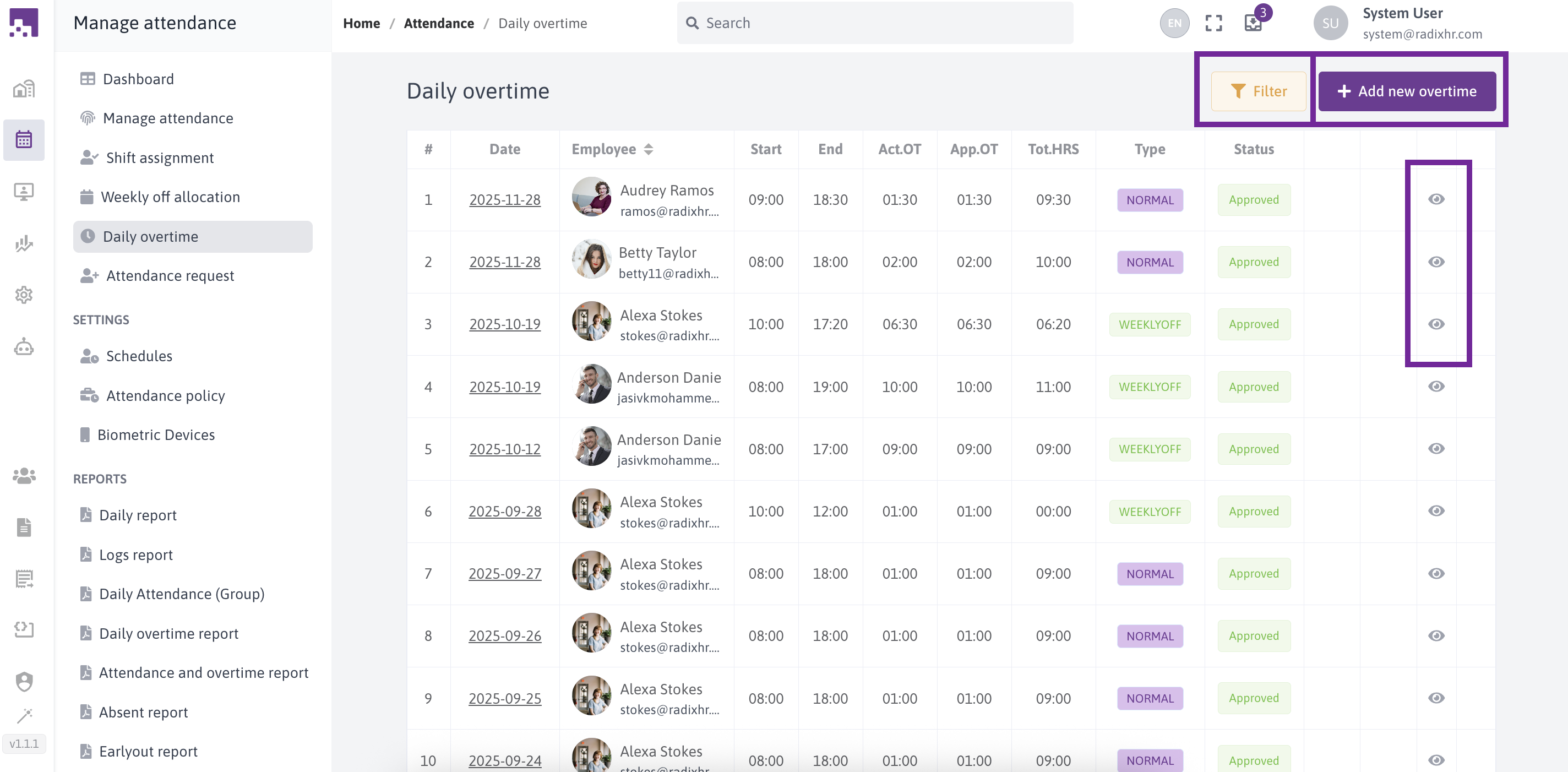Click Add new overtime button
This screenshot has width=1568, height=772.
coord(1407,91)
